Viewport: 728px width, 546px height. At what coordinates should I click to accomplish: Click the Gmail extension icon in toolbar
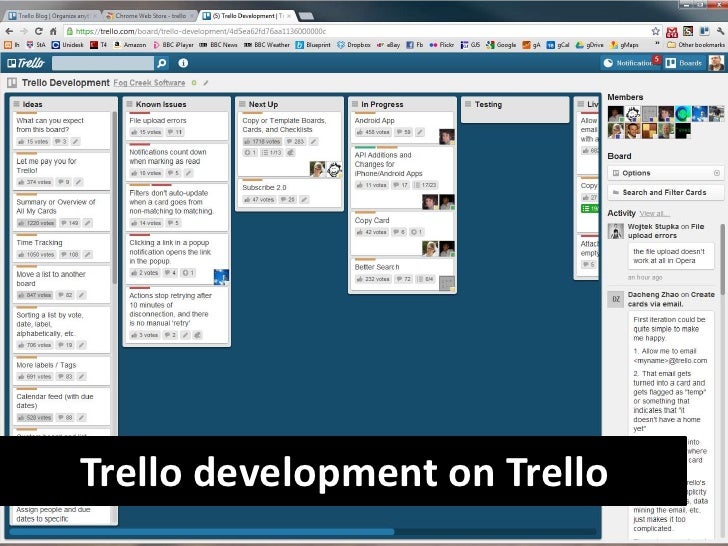(672, 32)
